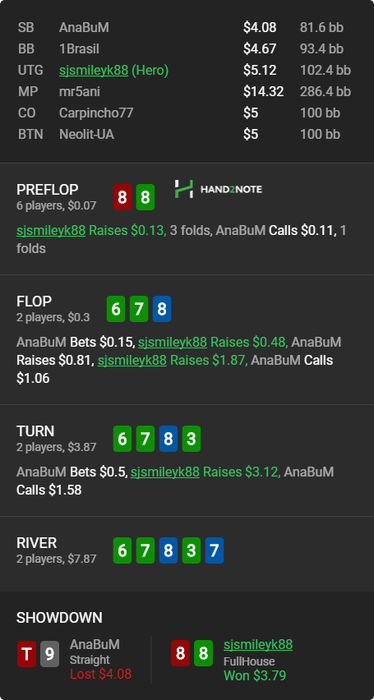This screenshot has width=374, height=700.
Task: Click the blue 7 river card
Action: [x=214, y=550]
